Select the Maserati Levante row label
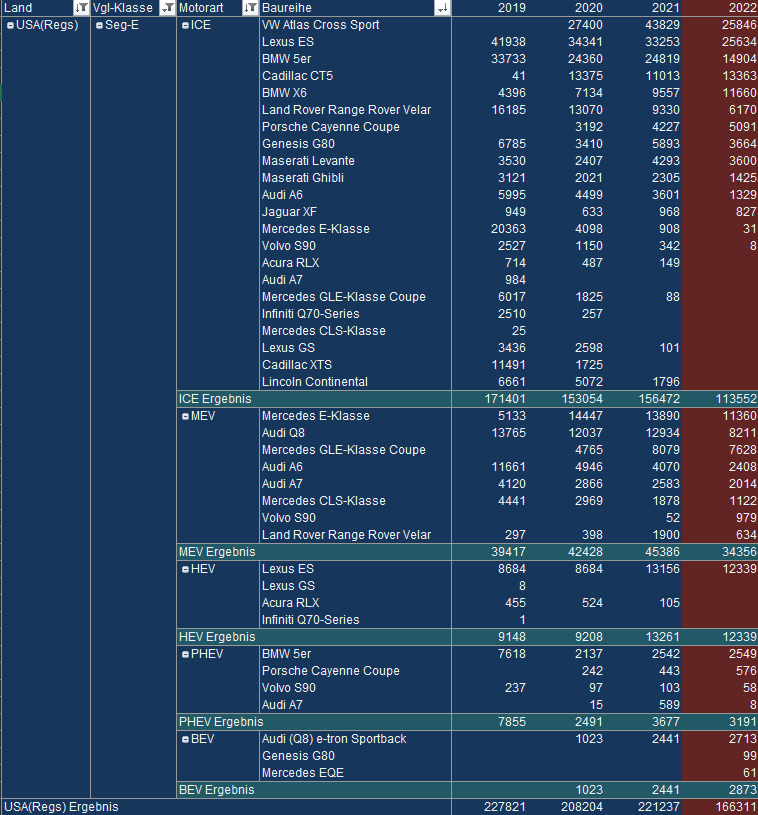Image resolution: width=758 pixels, height=815 pixels. coord(308,161)
